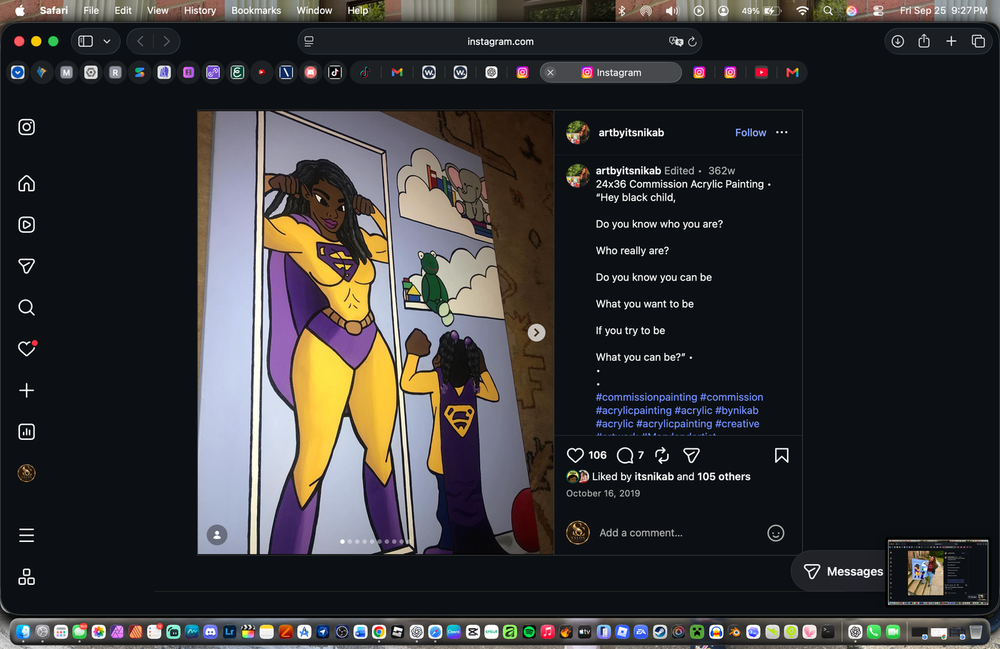Switch to active Instagram tab label
This screenshot has width=1000, height=649.
coord(611,73)
